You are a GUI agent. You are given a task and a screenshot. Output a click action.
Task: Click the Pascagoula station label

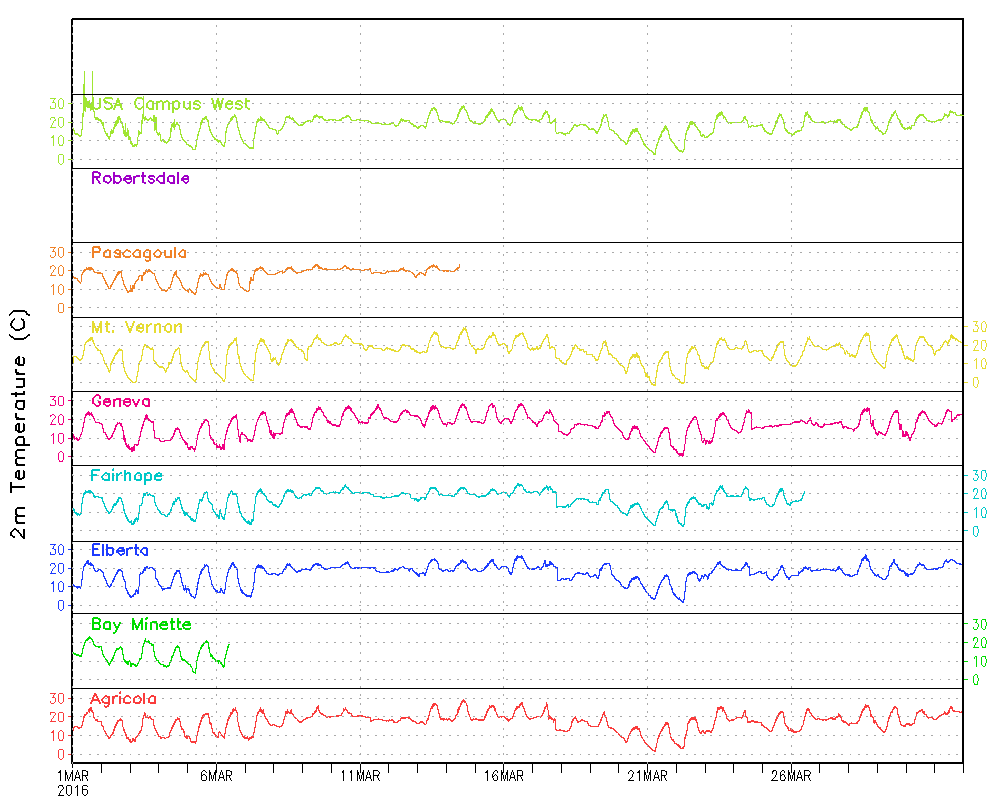point(139,253)
